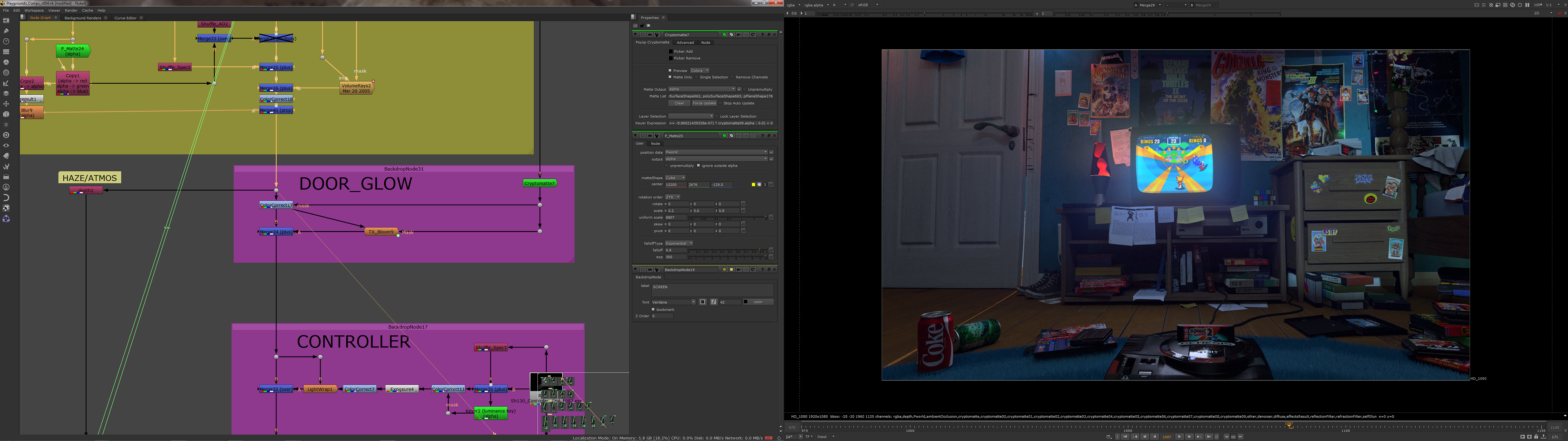
Task: Play the viewer timeline forward
Action: (1180, 437)
